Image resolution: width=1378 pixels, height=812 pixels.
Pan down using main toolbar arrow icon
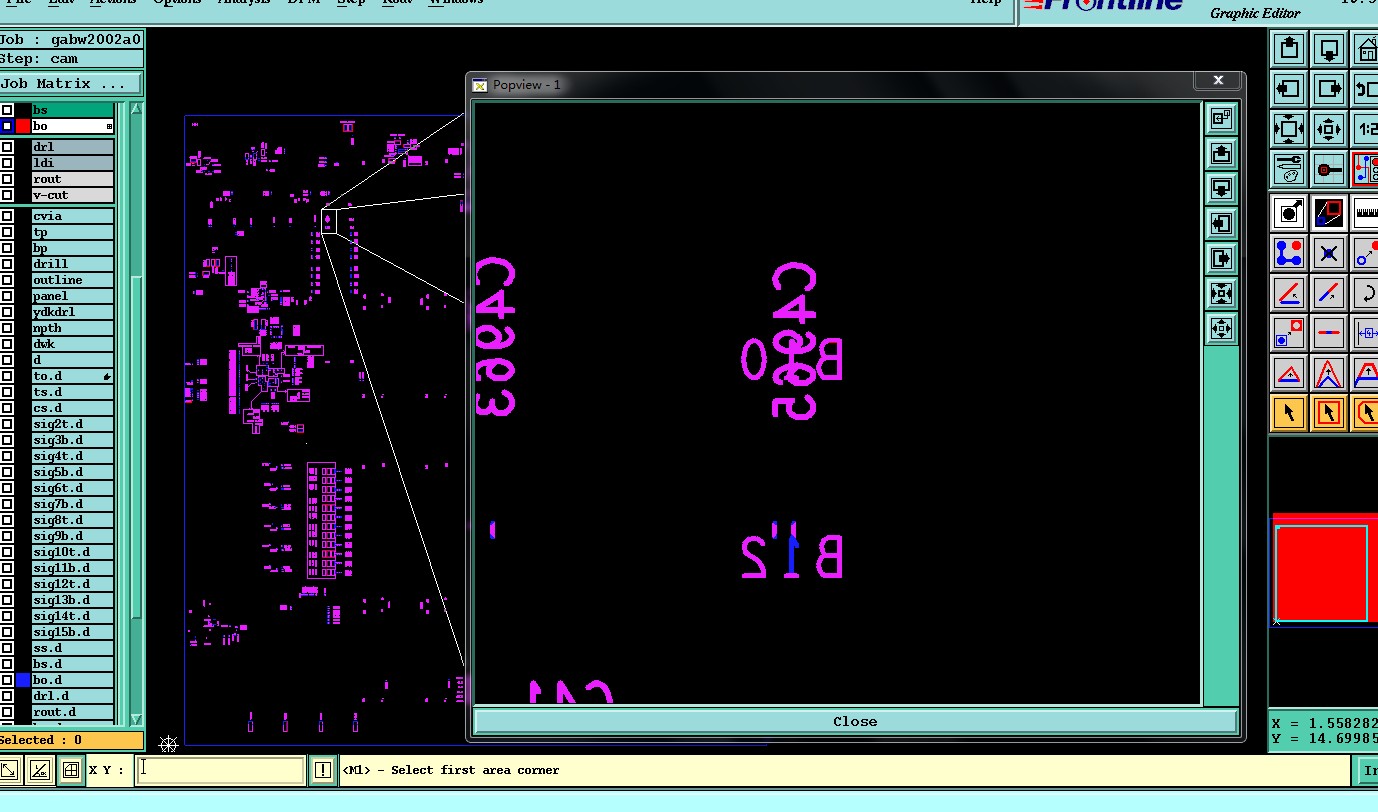pos(1329,48)
